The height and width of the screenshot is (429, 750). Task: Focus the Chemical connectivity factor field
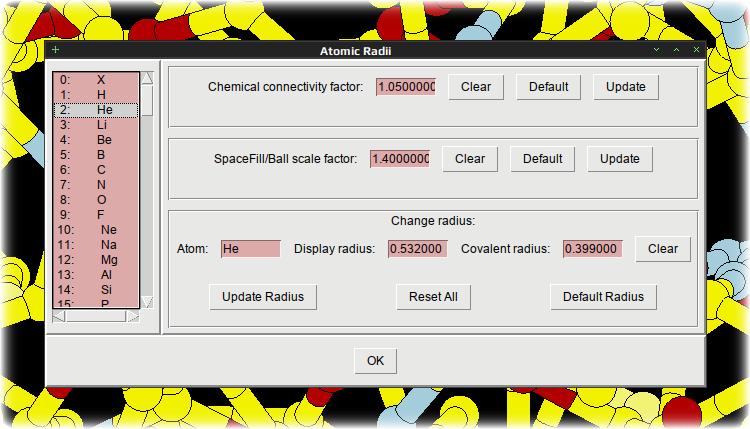[406, 87]
